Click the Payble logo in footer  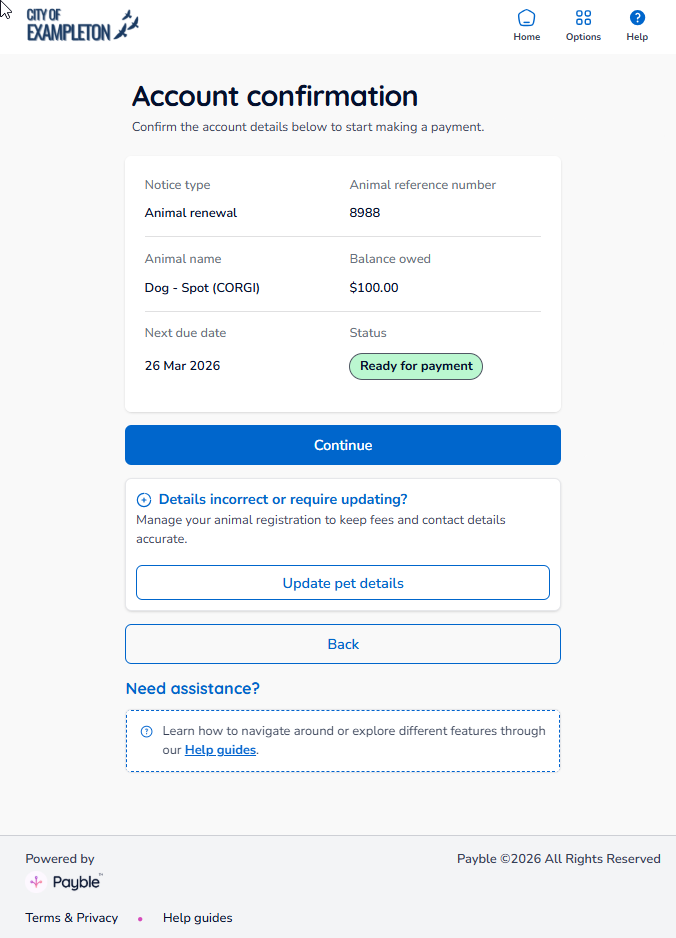(64, 882)
